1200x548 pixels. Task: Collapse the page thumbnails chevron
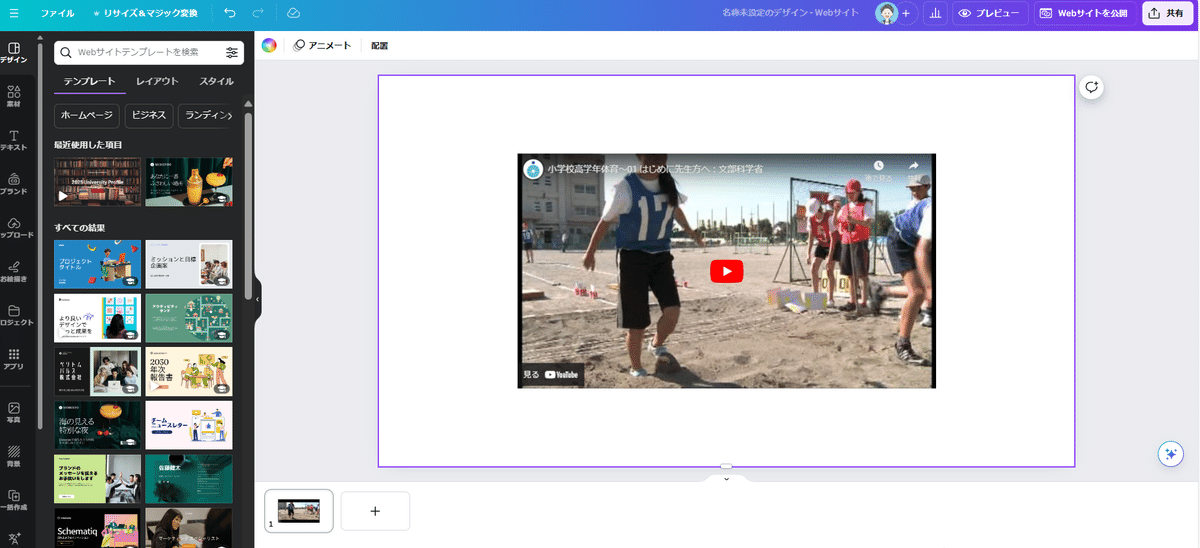(726, 478)
